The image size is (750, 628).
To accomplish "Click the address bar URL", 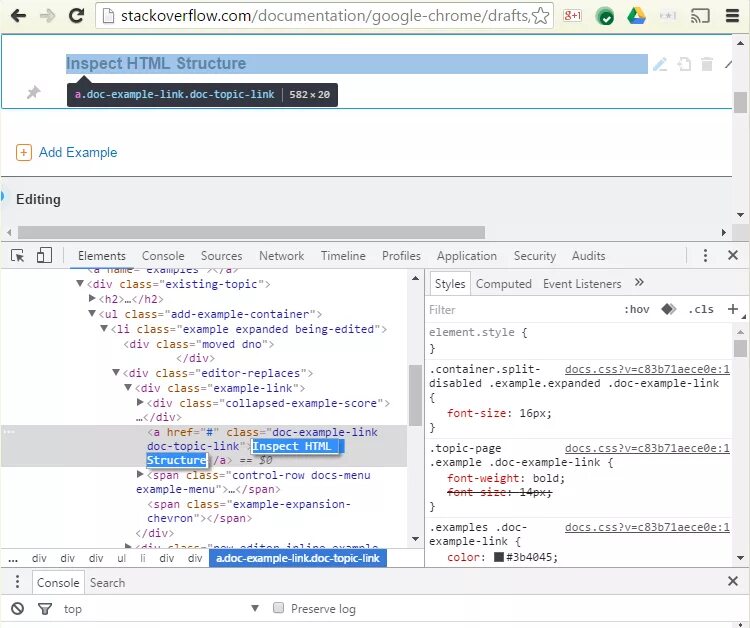I will pyautogui.click(x=325, y=16).
